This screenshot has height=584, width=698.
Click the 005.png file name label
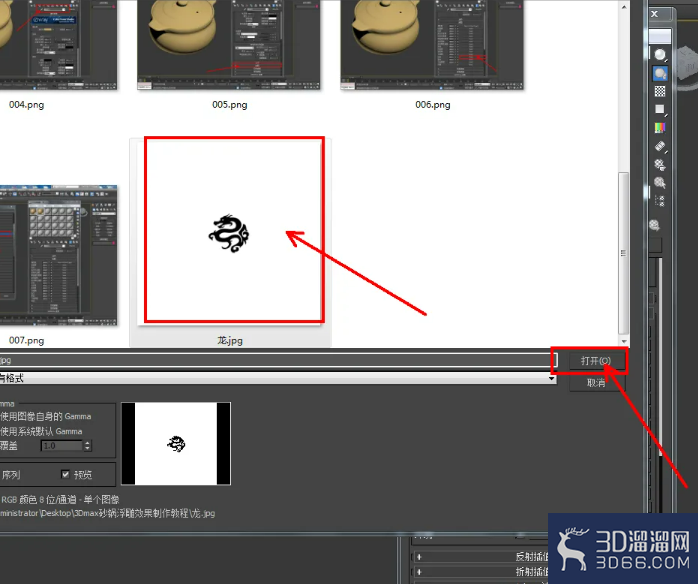(230, 105)
